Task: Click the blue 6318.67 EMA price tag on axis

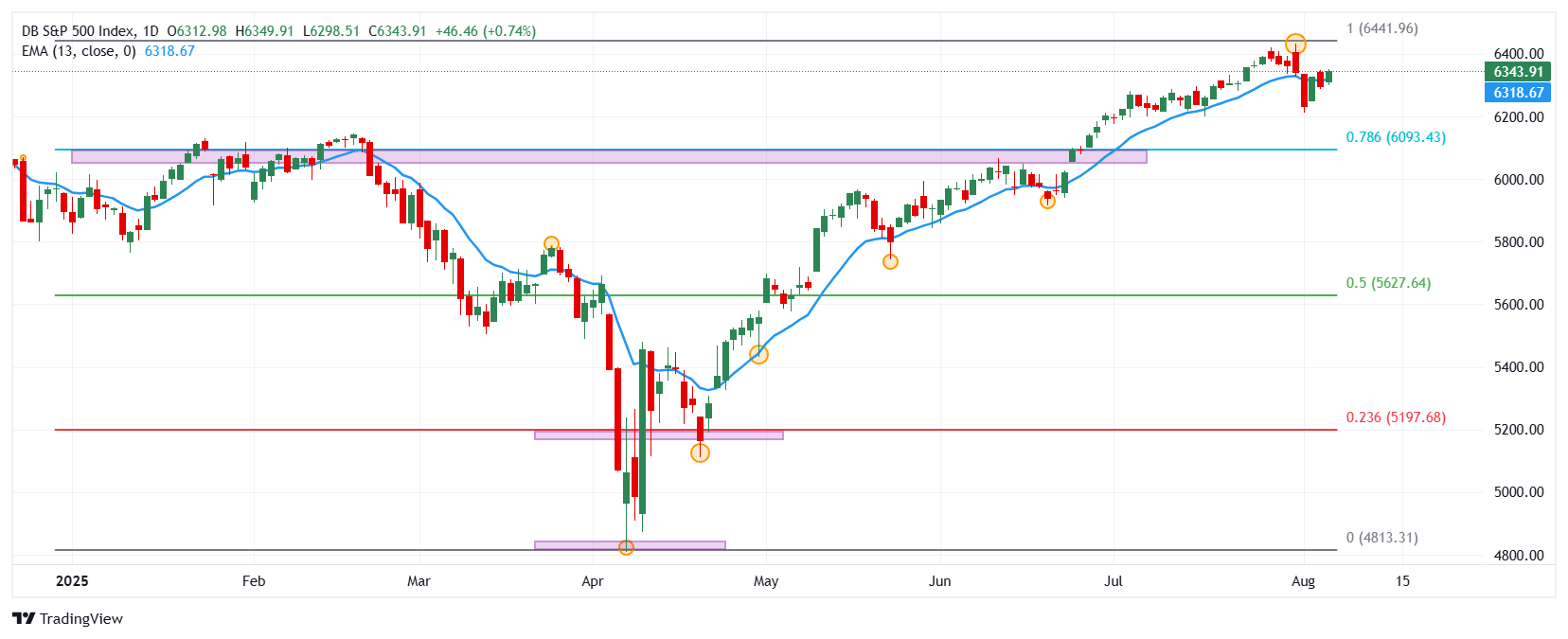Action: tap(1518, 93)
